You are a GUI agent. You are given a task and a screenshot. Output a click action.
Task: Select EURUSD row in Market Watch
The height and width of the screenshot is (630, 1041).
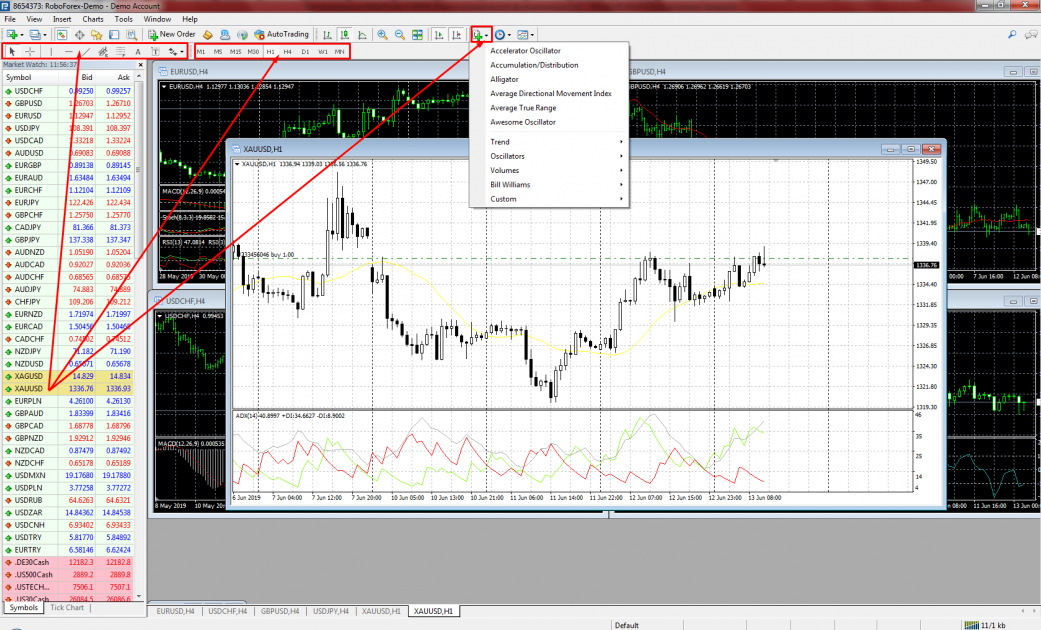[30, 115]
